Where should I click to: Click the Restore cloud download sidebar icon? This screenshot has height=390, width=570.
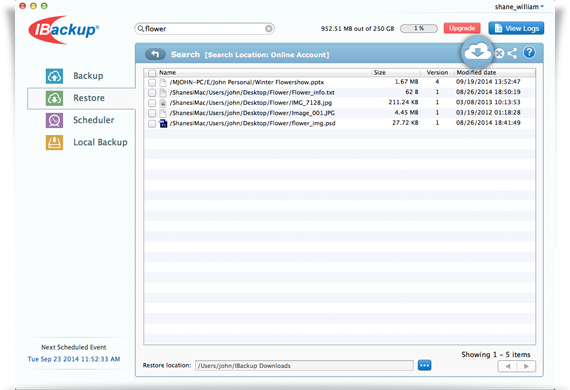click(x=54, y=98)
